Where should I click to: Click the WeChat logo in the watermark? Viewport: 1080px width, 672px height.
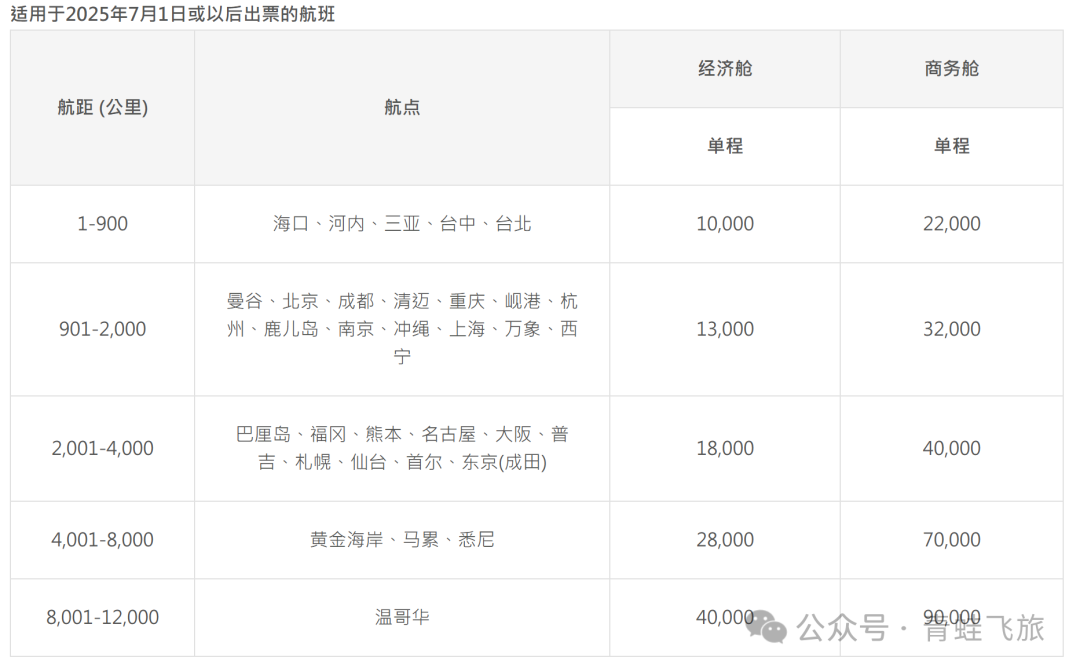tap(769, 627)
